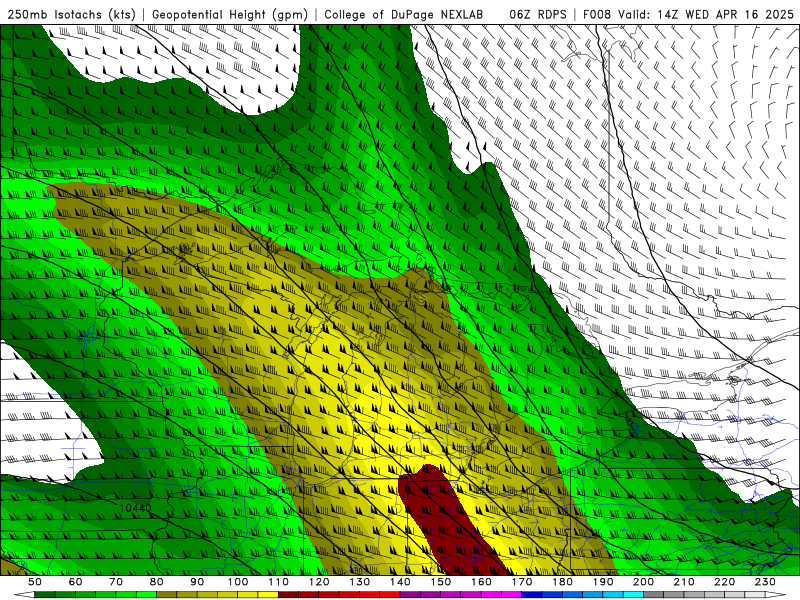Click the cyan swatch left of 200

click(x=633, y=595)
